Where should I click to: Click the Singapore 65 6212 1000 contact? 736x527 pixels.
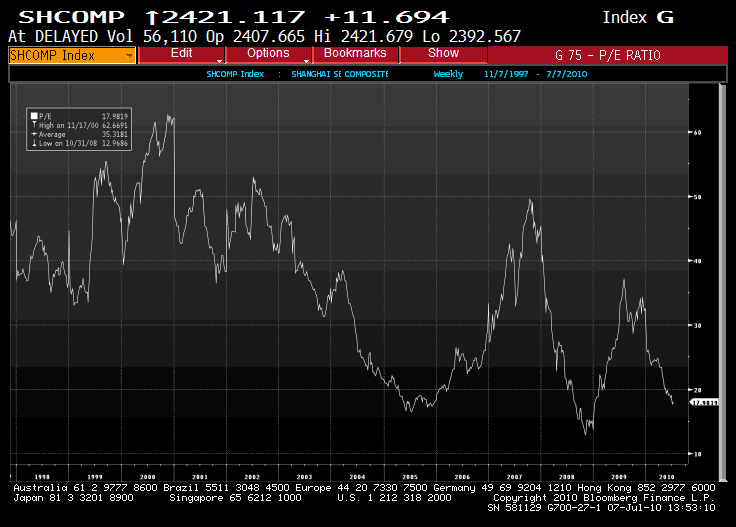click(x=235, y=497)
